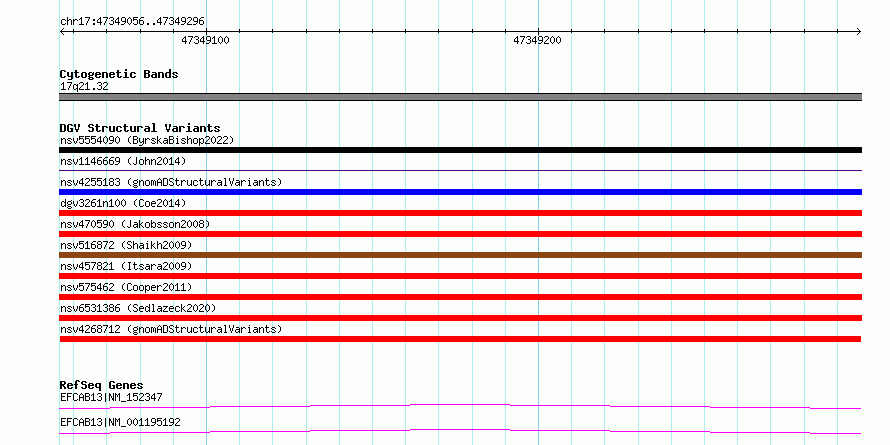Click the nsv5554090 (ByrskaBishop2022) label
Image resolution: width=890 pixels, height=445 pixels.
(146, 140)
